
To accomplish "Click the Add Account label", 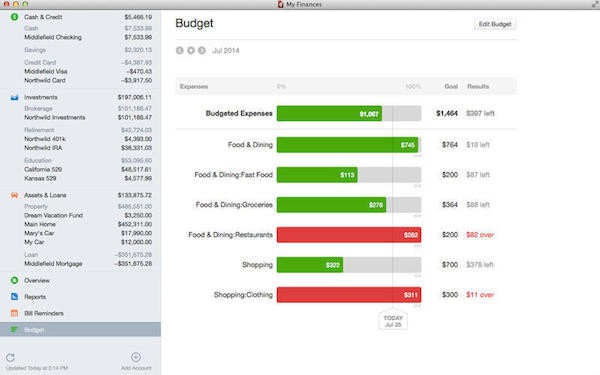I will (x=136, y=368).
